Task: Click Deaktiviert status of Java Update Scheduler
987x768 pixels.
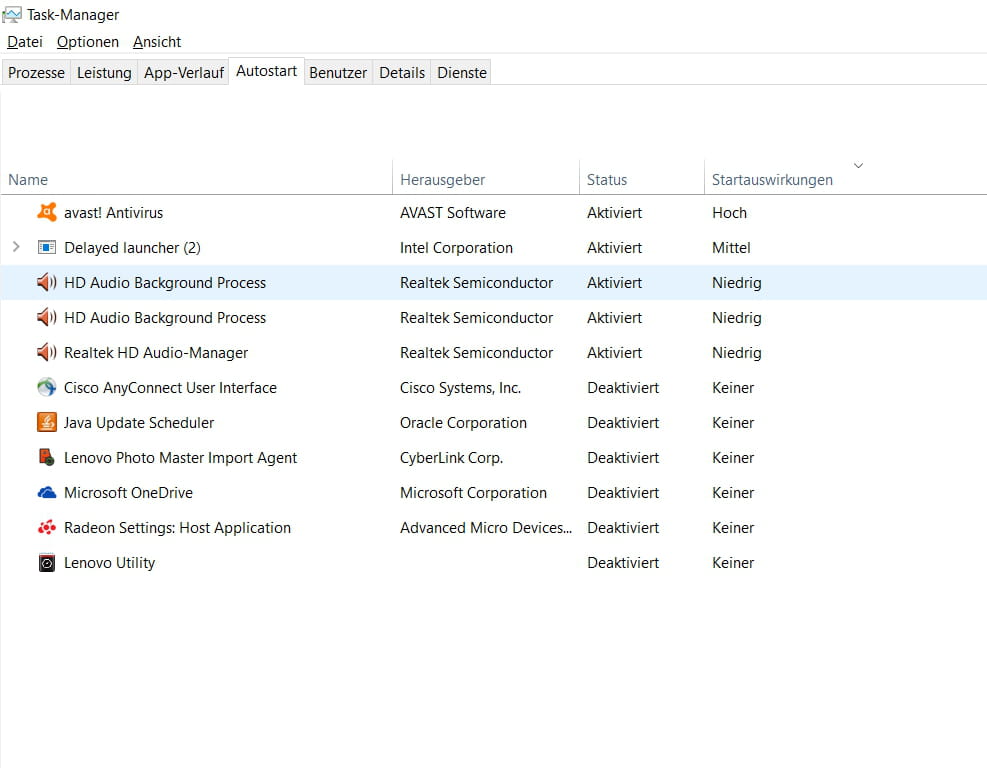Action: click(623, 423)
